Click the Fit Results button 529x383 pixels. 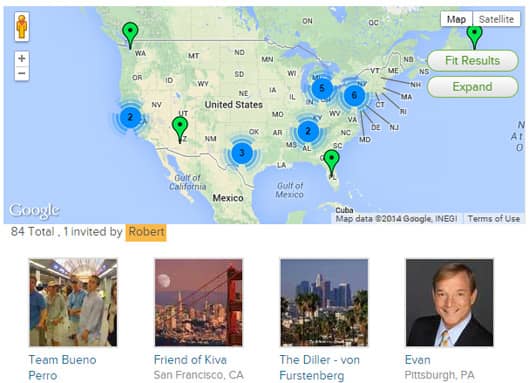(x=473, y=61)
